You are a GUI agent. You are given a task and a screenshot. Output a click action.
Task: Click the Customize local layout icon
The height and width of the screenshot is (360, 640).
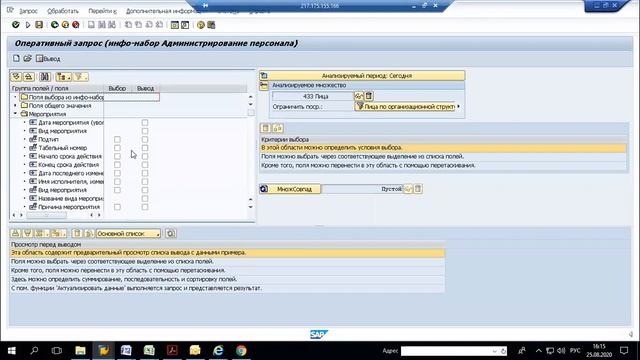pyautogui.click(x=211, y=25)
